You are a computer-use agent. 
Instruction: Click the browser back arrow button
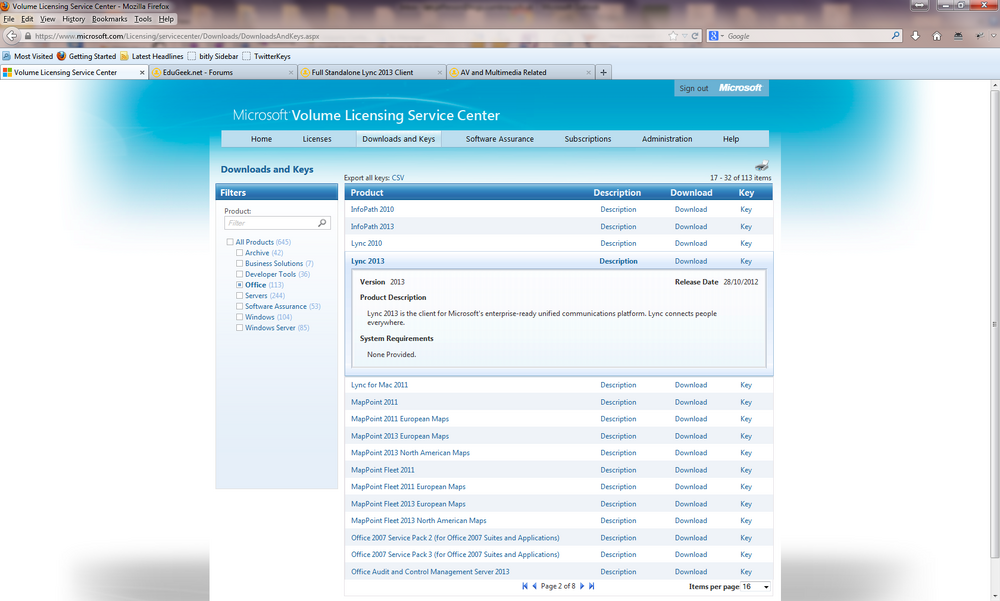click(11, 36)
